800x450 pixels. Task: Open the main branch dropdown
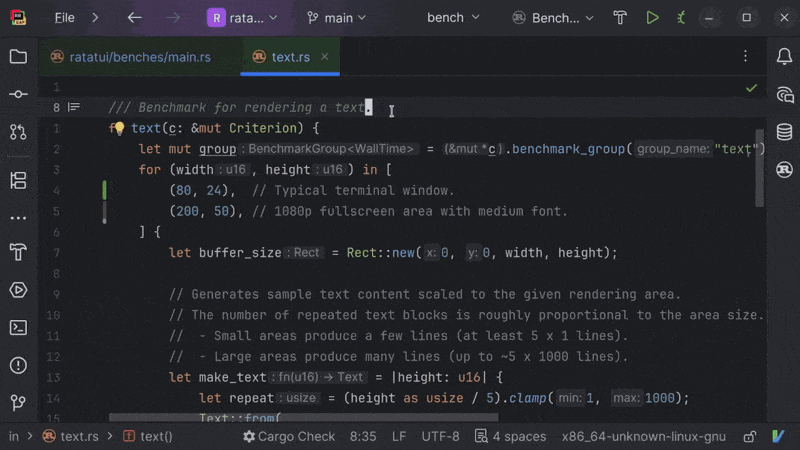337,18
